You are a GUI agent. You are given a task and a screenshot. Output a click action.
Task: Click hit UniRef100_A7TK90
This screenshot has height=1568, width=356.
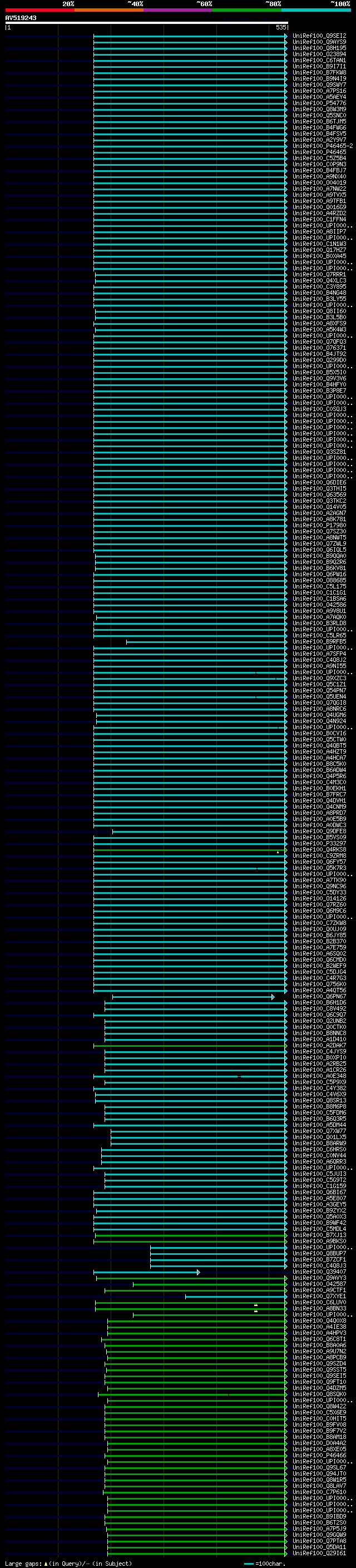319,880
